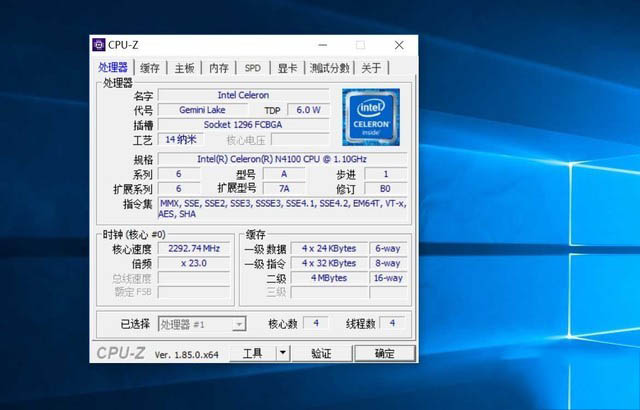Viewport: 640px width, 410px height.
Task: Click the Socket 1296 FCBGA field
Action: [x=243, y=124]
